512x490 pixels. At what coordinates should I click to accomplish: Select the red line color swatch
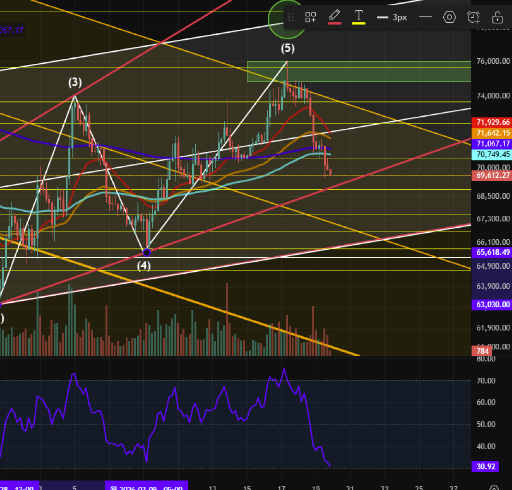[334, 23]
